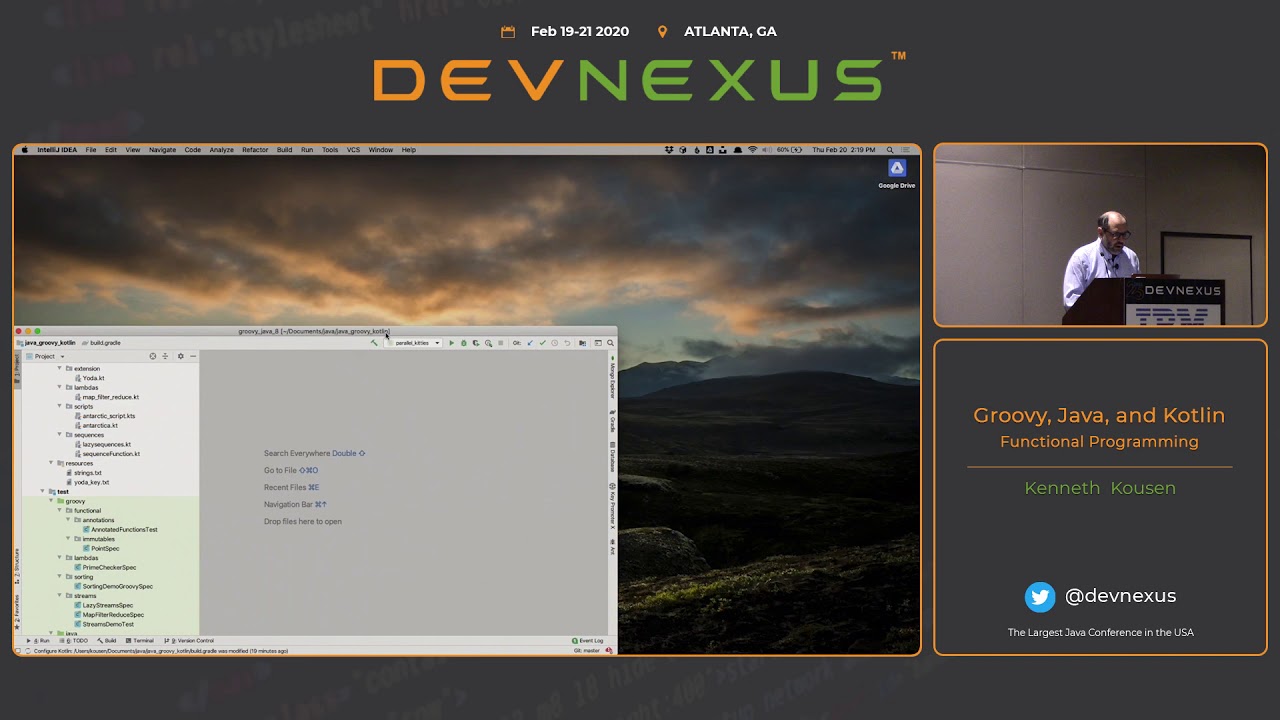
Task: Click Git commit checkmark icon
Action: point(543,343)
